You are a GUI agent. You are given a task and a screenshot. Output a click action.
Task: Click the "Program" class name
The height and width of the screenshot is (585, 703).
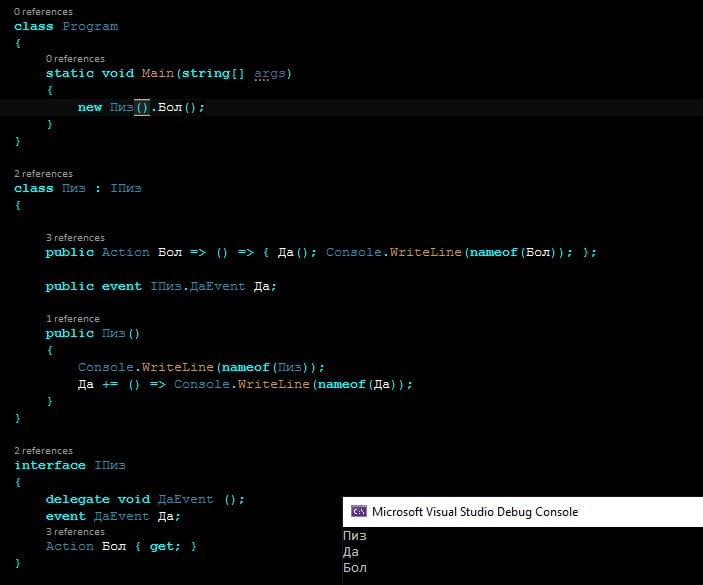pos(90,26)
